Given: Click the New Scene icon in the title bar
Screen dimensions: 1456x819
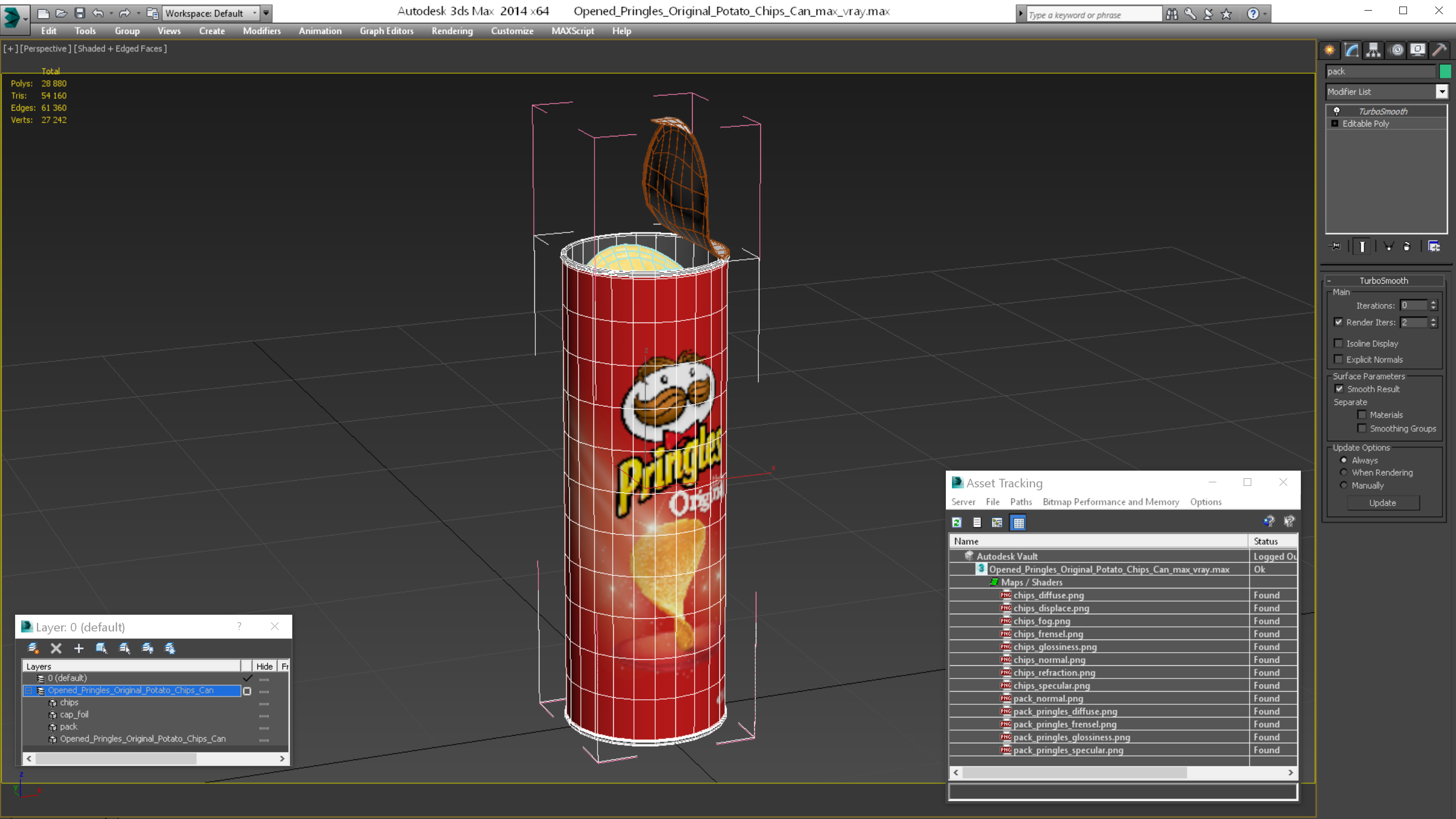Looking at the screenshot, I should [43, 13].
